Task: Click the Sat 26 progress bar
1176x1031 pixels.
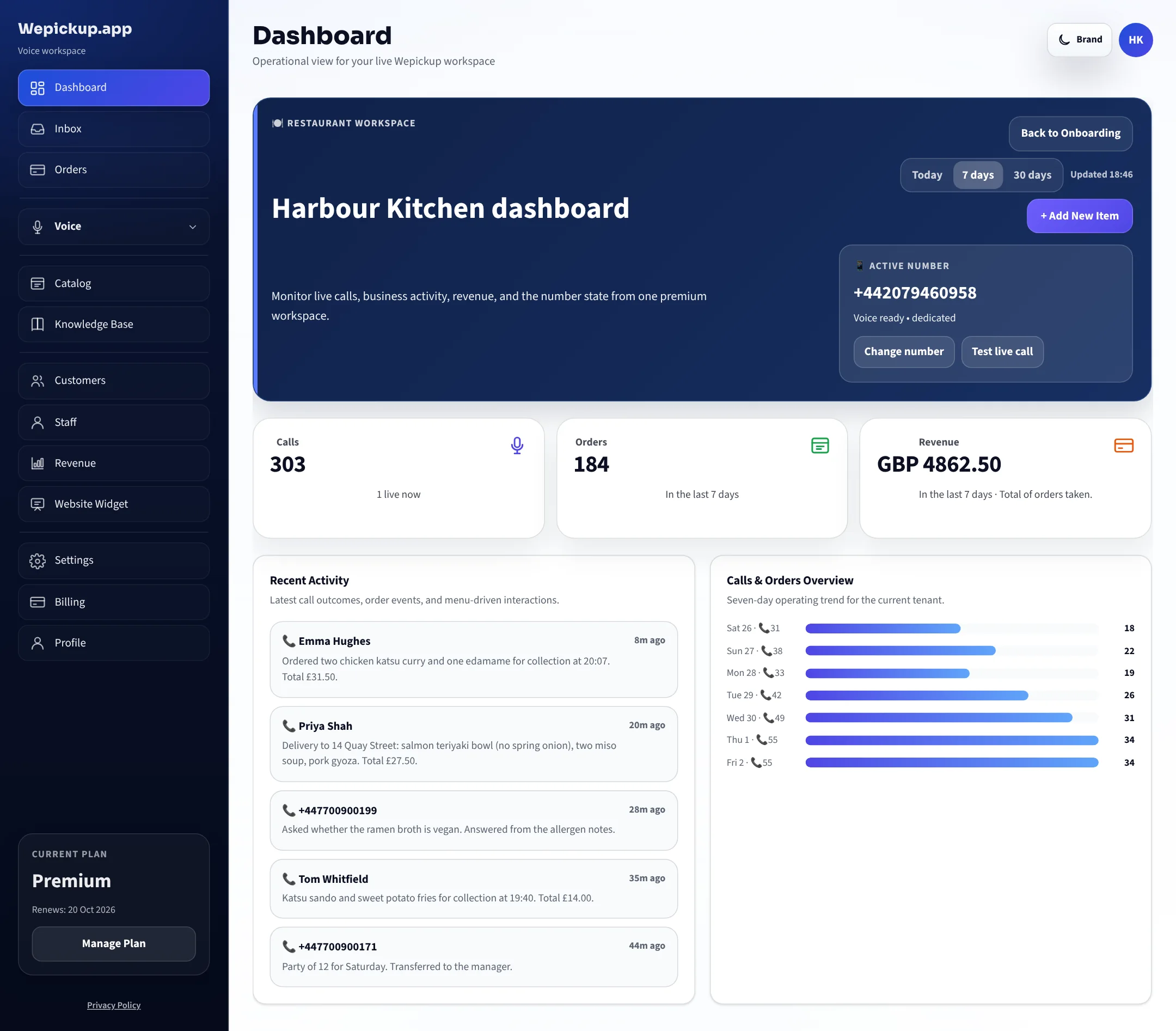Action: [952, 629]
